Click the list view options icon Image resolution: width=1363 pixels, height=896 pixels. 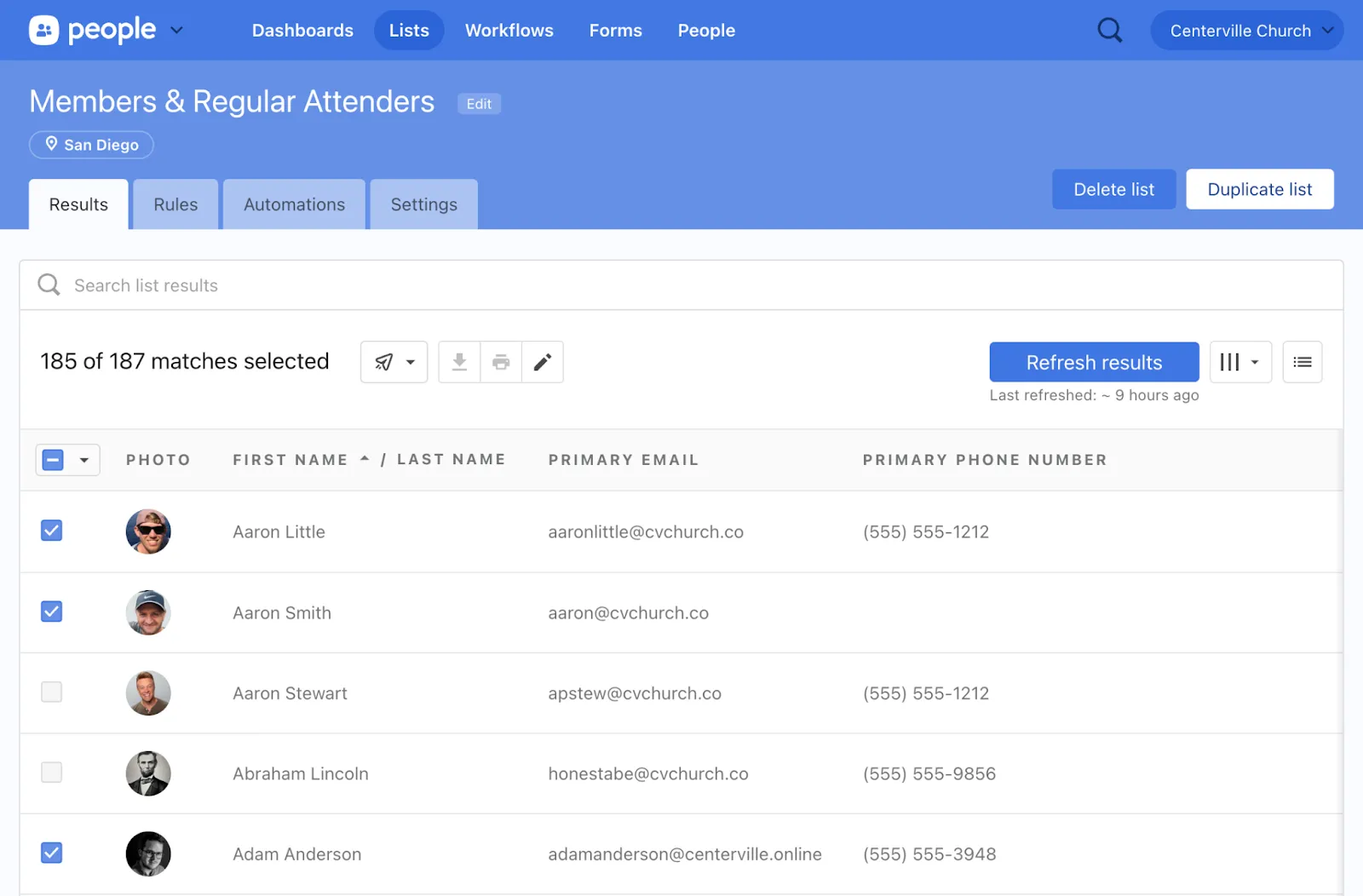pyautogui.click(x=1302, y=362)
